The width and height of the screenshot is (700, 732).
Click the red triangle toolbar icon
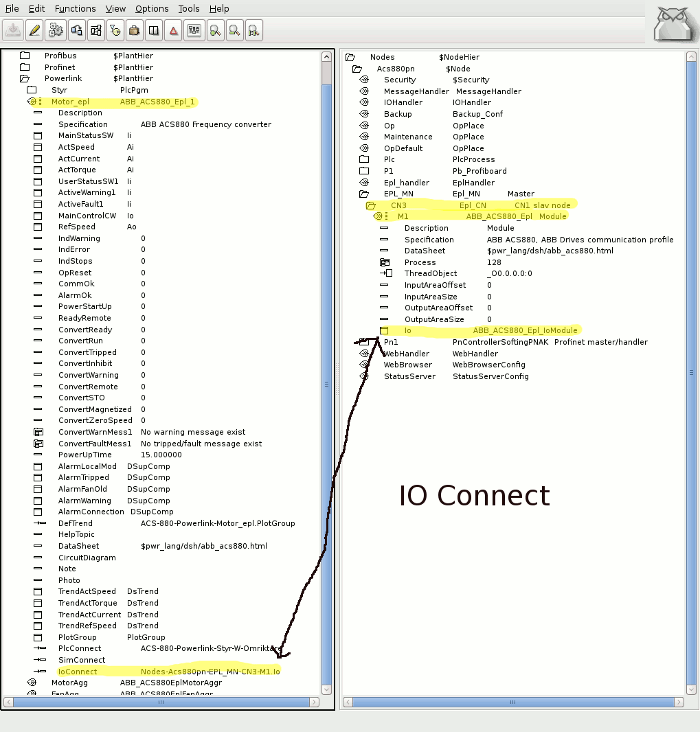[x=173, y=30]
